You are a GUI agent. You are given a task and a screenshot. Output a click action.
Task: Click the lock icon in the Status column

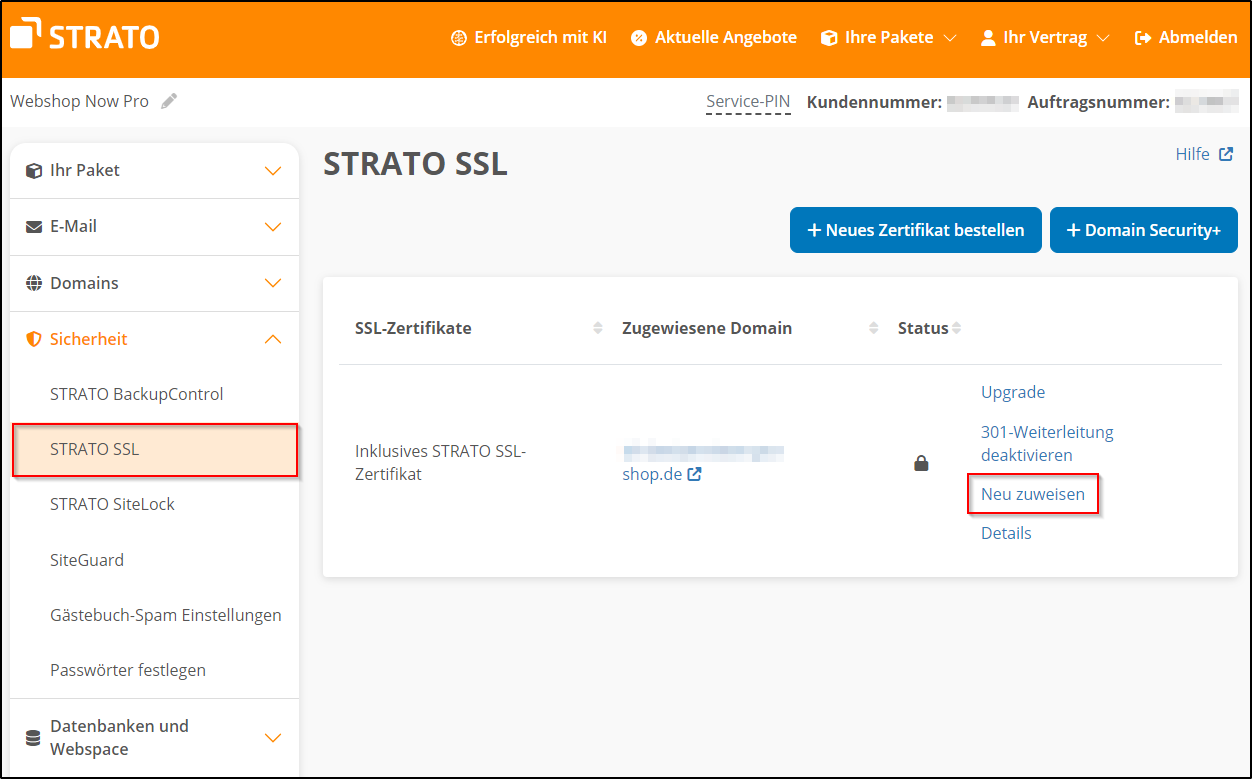[x=921, y=462]
